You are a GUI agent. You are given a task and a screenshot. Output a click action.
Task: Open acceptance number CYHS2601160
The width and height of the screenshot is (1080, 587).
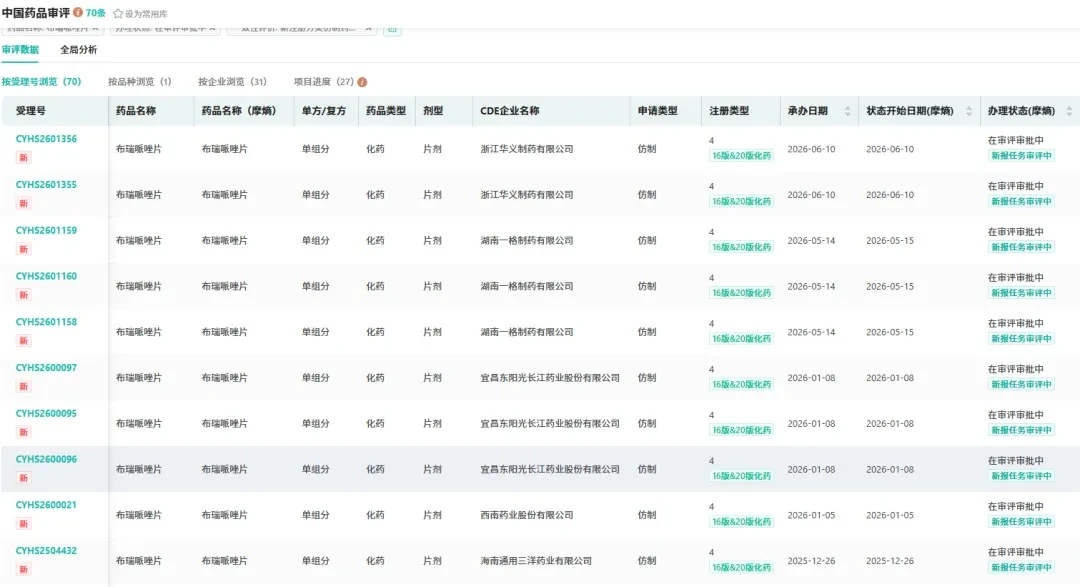[46, 276]
